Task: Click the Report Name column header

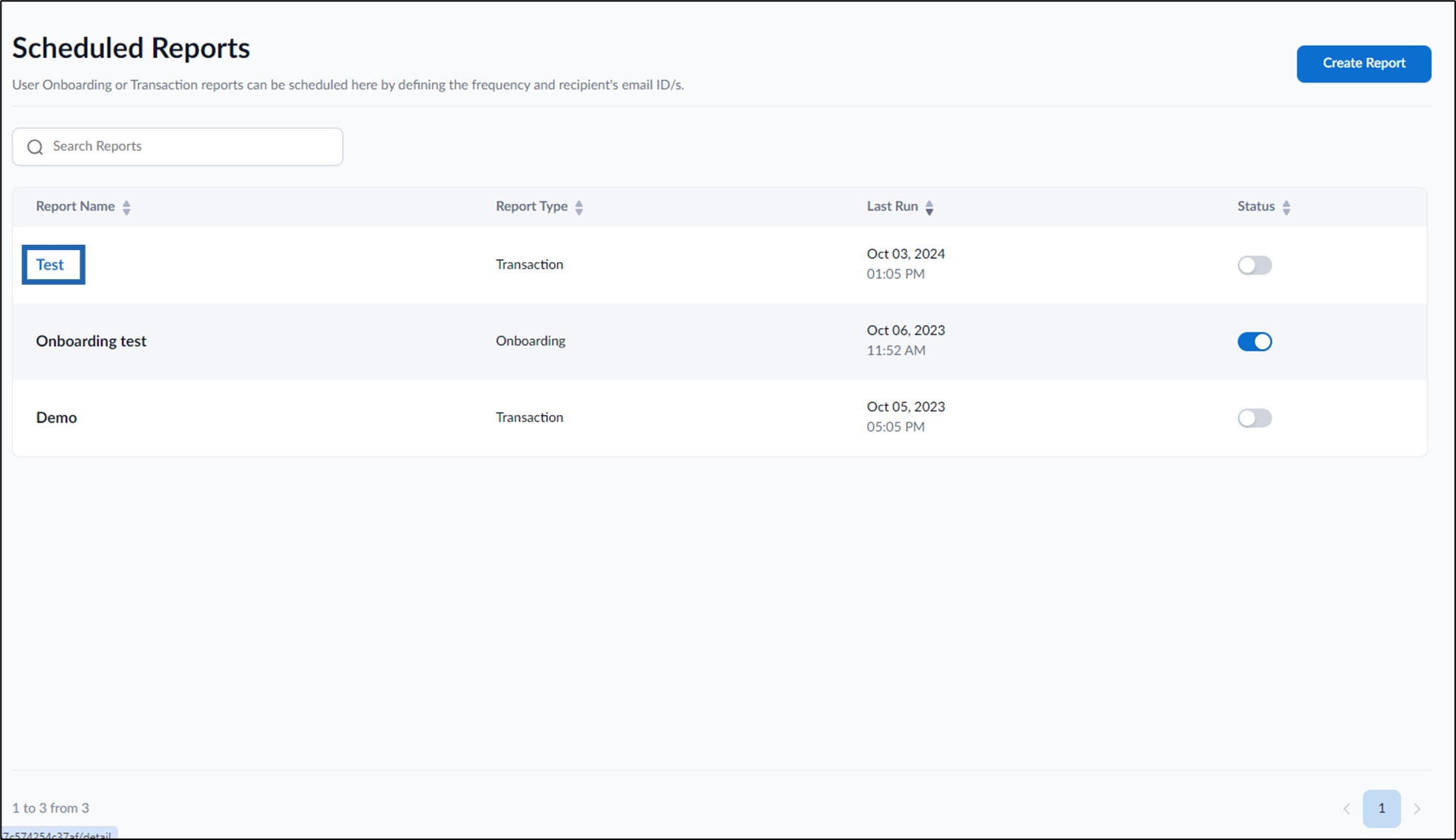Action: [x=75, y=206]
